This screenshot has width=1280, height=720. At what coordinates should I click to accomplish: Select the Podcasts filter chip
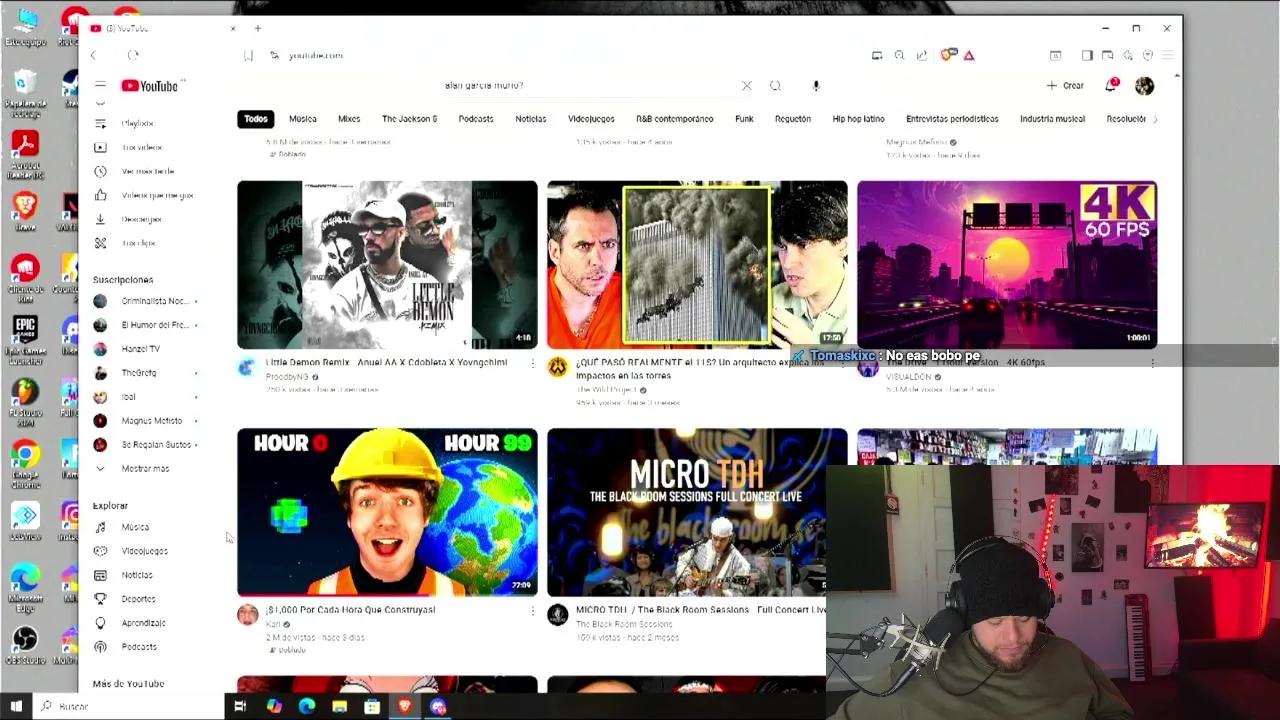point(476,119)
